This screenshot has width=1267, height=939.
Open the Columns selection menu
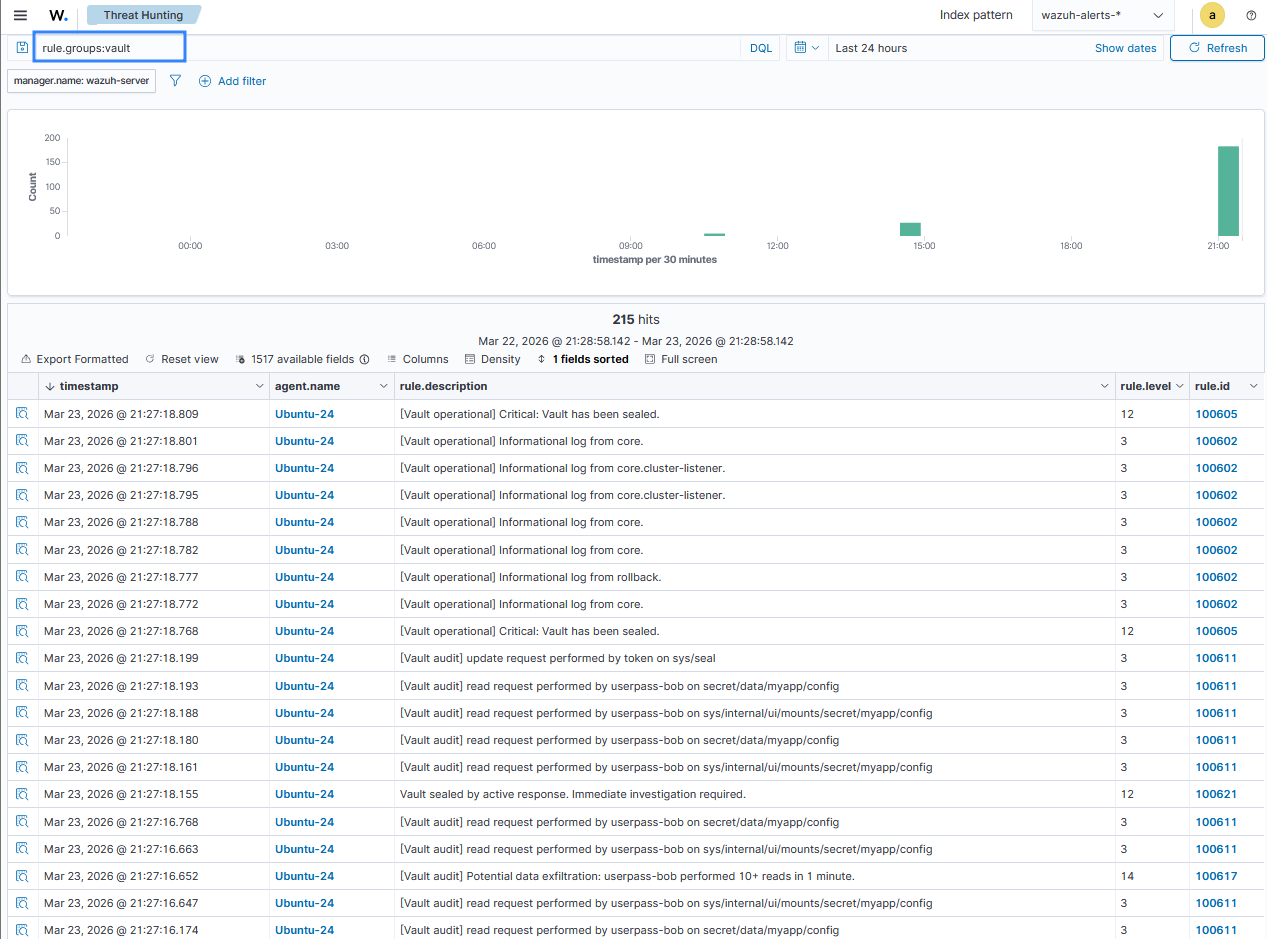pos(418,359)
